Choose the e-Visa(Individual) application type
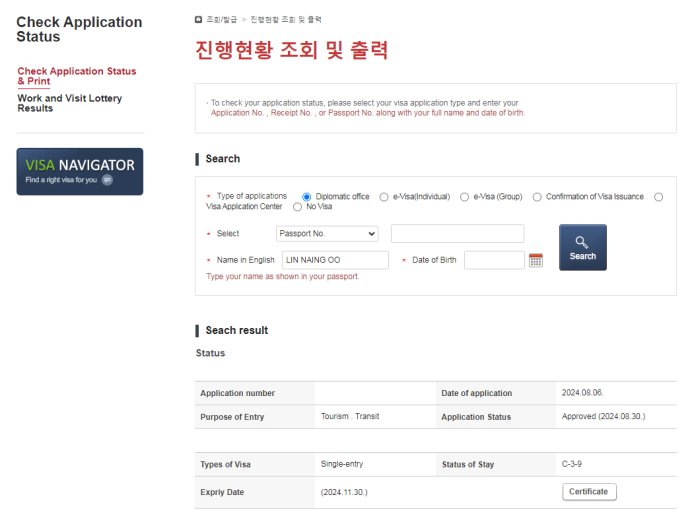Screen dimensions: 694x532 [x=384, y=197]
